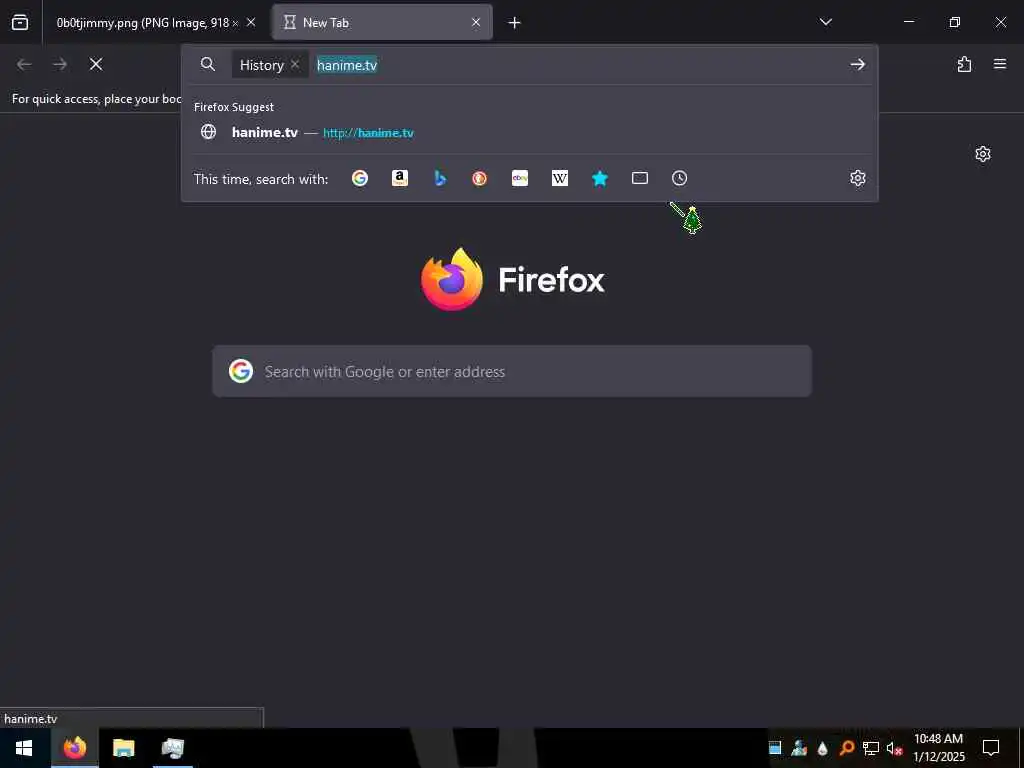Restore down the Firefox window
Image resolution: width=1024 pixels, height=768 pixels.
point(955,22)
